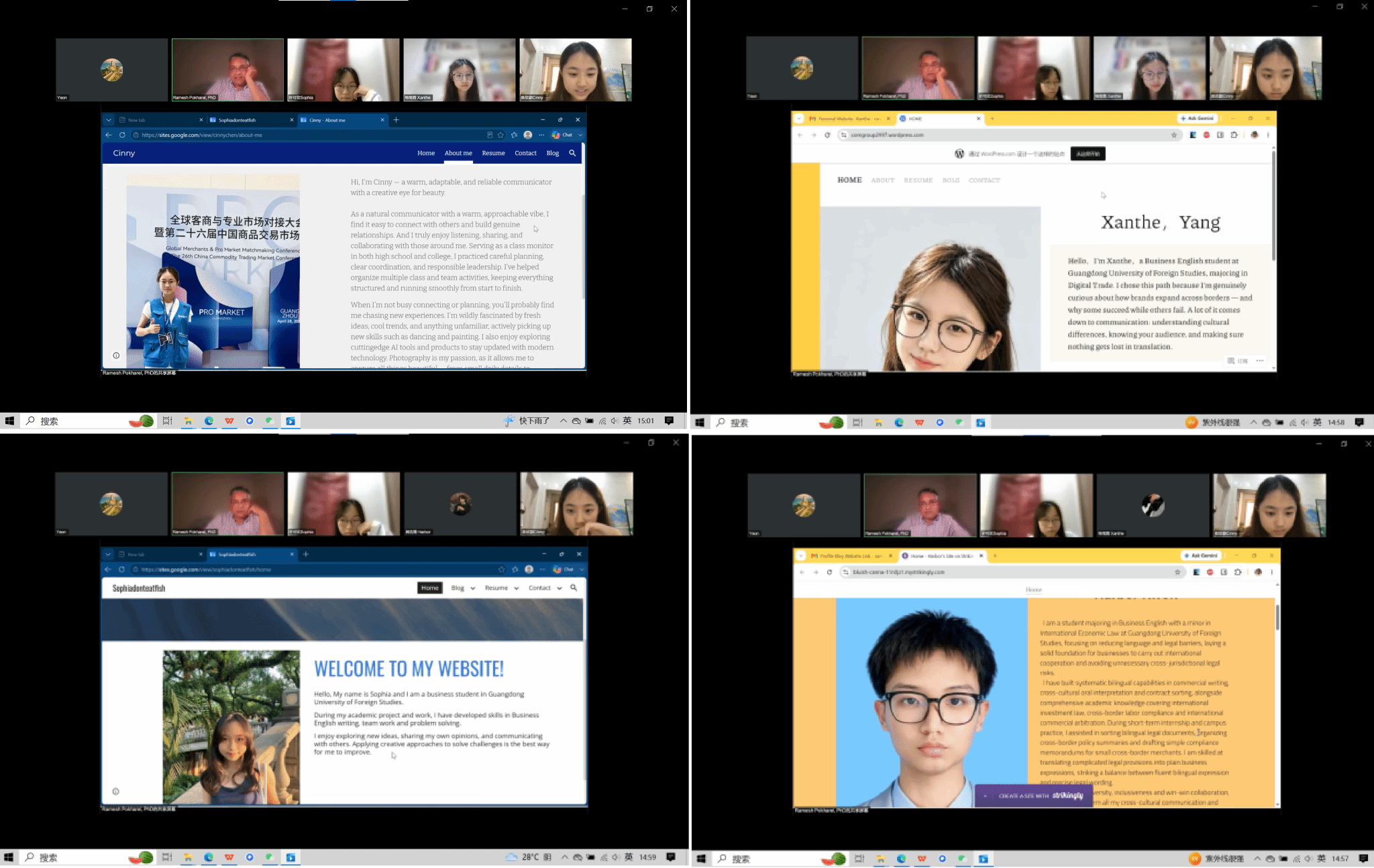Click the 28°C weather widget in the taskbar
The image size is (1374, 868).
tap(529, 857)
